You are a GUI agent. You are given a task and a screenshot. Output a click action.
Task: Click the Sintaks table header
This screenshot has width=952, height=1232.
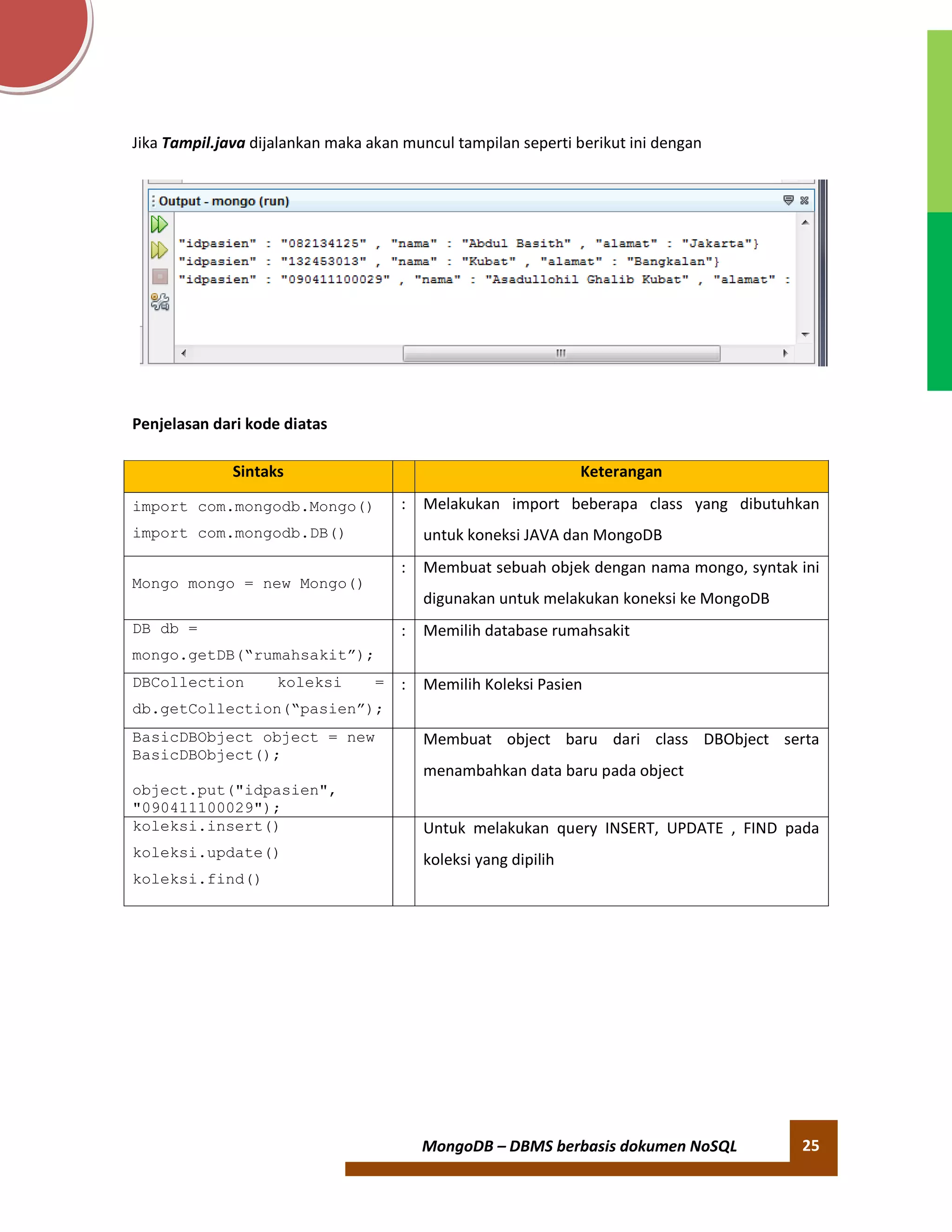pyautogui.click(x=258, y=472)
